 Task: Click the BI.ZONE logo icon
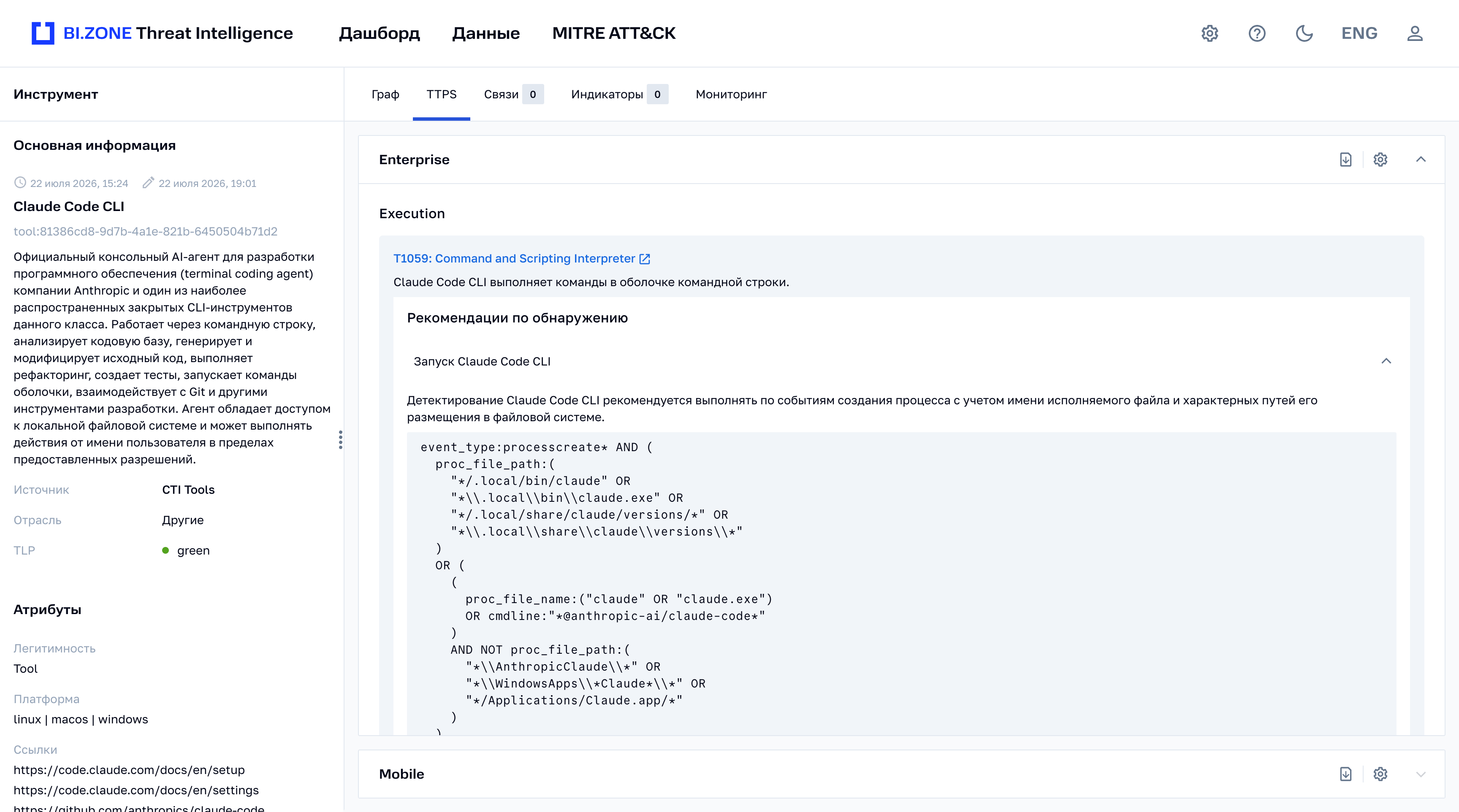pos(43,33)
